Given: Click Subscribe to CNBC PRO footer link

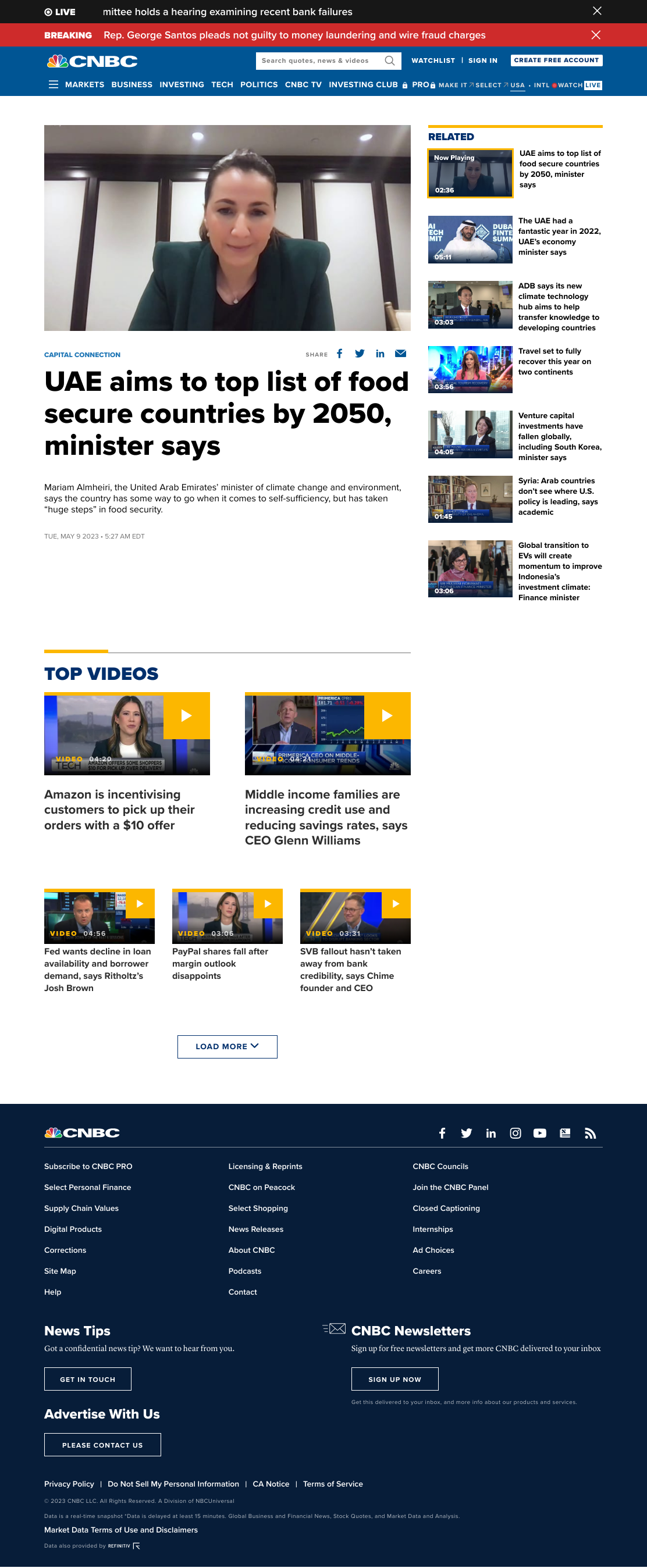Looking at the screenshot, I should 88,1166.
